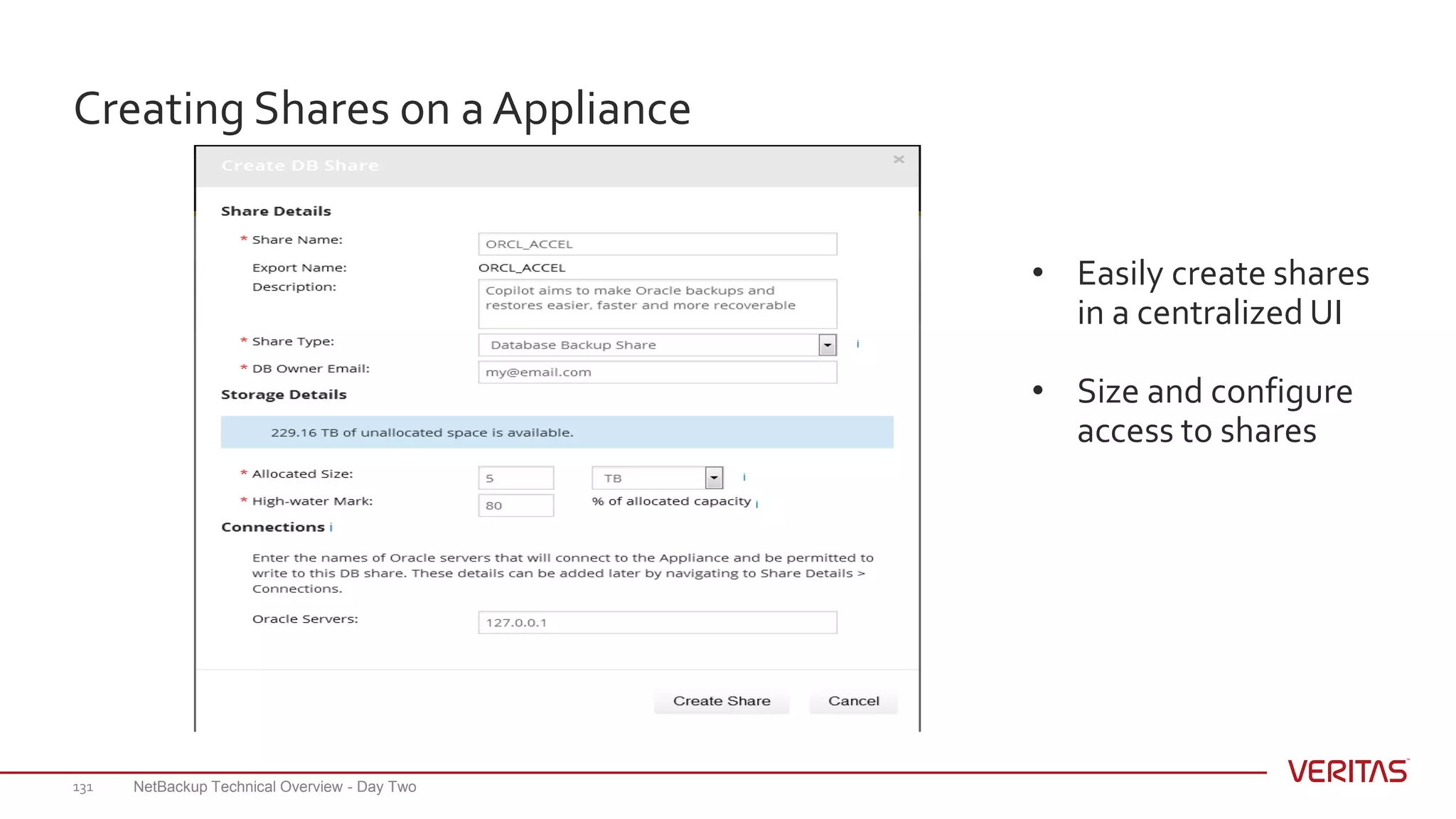
Task: Click the Share Type label
Action: tap(293, 341)
